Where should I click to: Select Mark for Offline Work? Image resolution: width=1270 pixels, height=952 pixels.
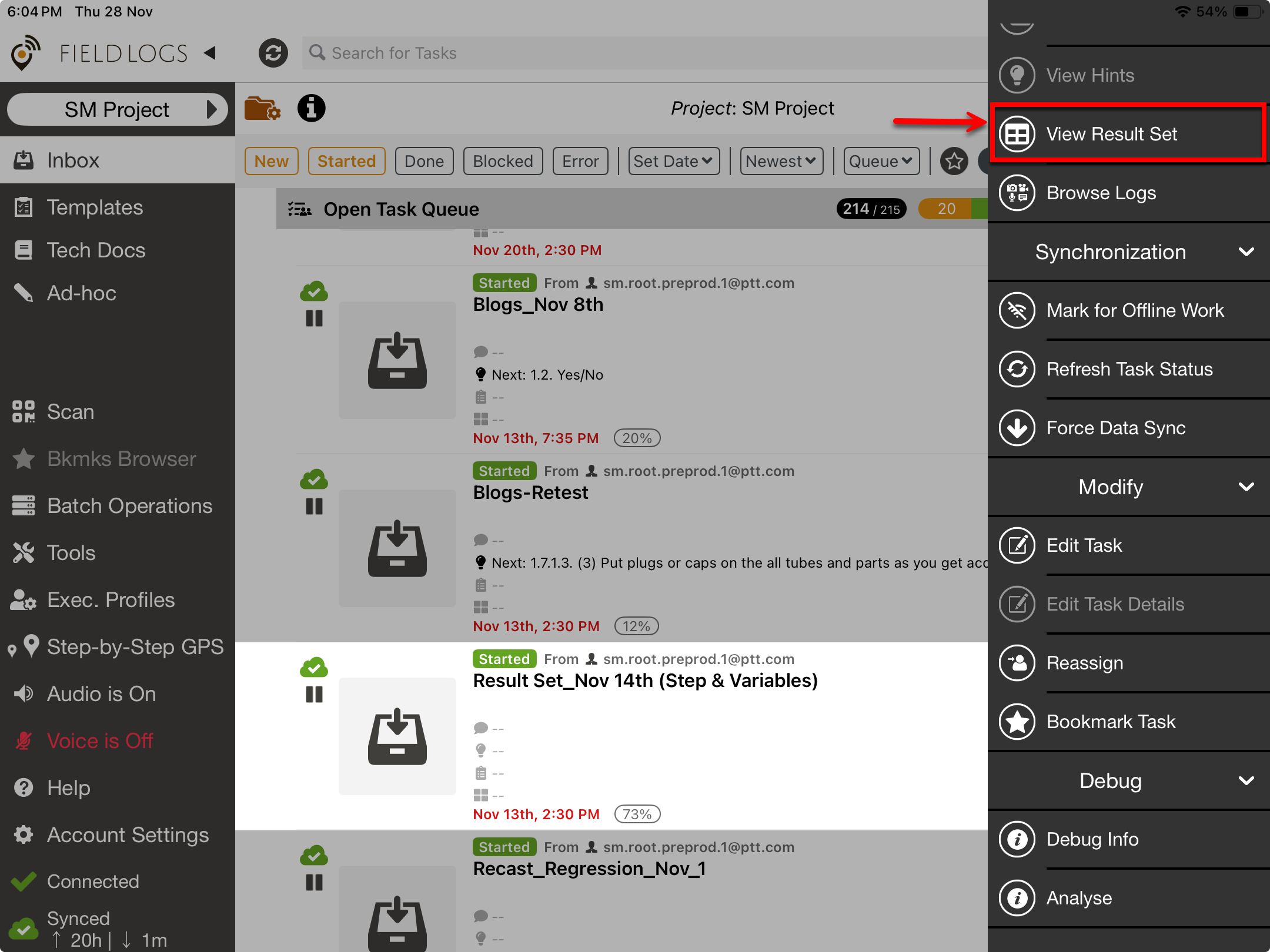click(1135, 310)
